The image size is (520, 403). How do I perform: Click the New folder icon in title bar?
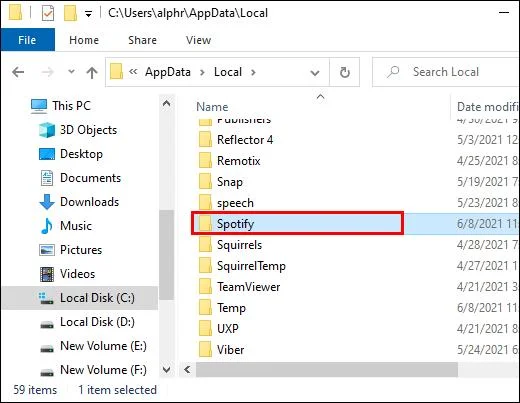[x=70, y=13]
